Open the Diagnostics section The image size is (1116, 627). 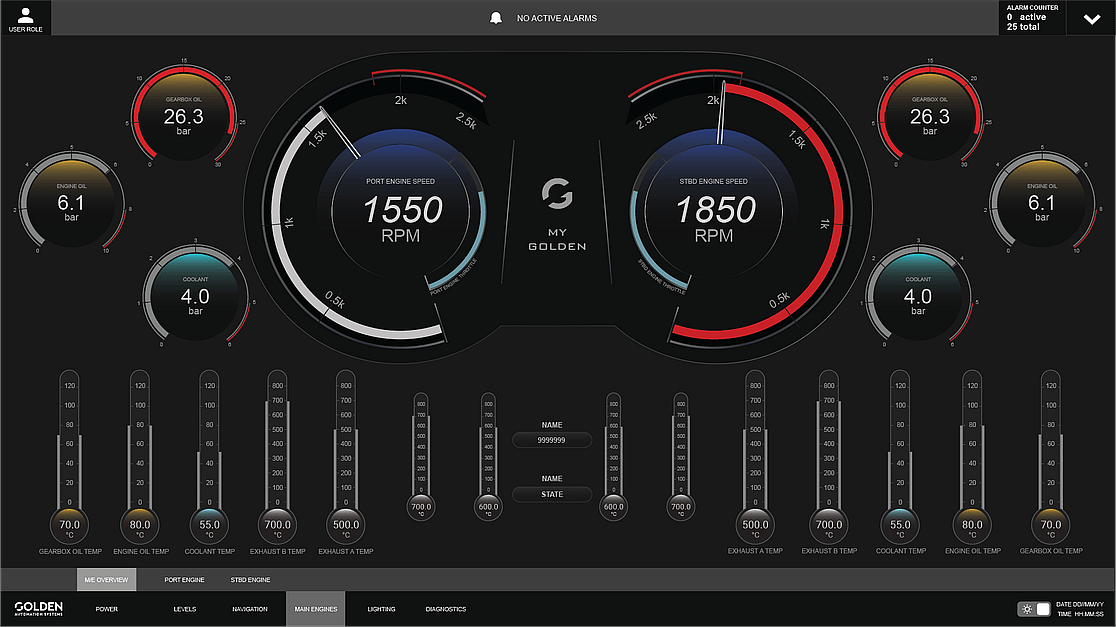(x=446, y=609)
